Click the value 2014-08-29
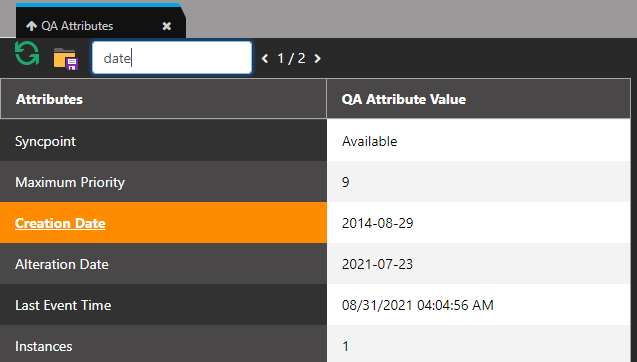This screenshot has height=362, width=637. tap(479, 223)
